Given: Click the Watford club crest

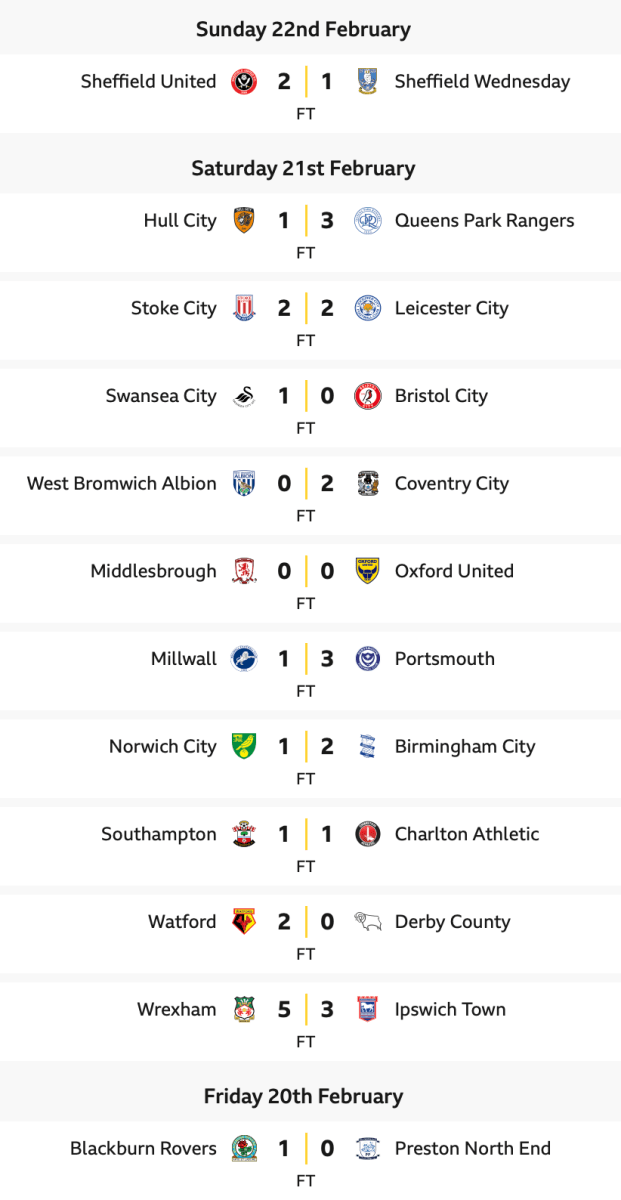Looking at the screenshot, I should pos(243,922).
